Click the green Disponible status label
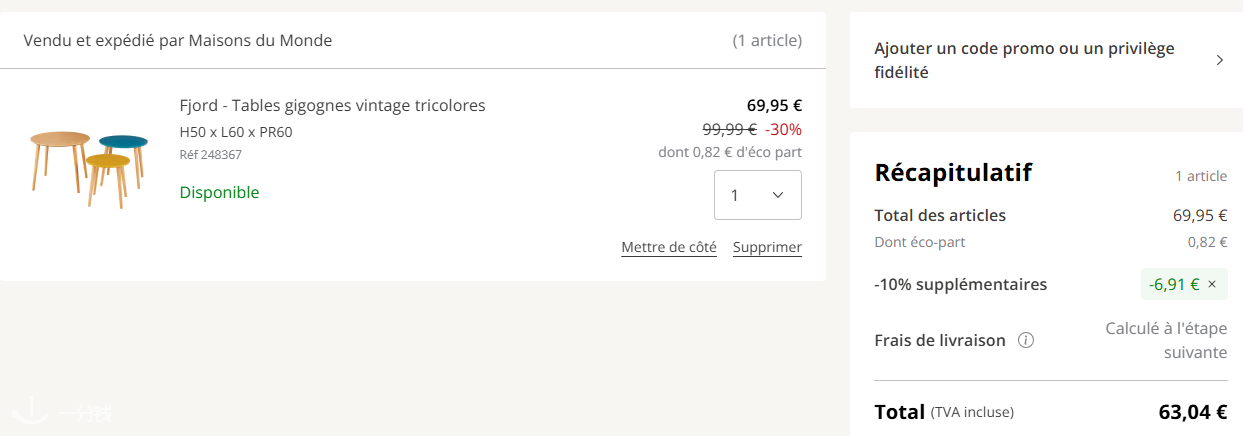The image size is (1243, 436). pyautogui.click(x=219, y=192)
